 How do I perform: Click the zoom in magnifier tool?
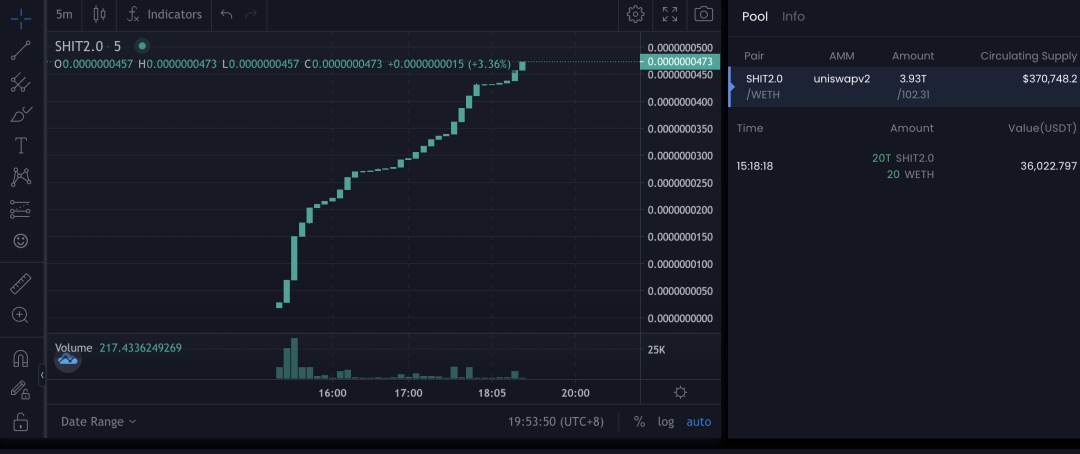(x=20, y=315)
